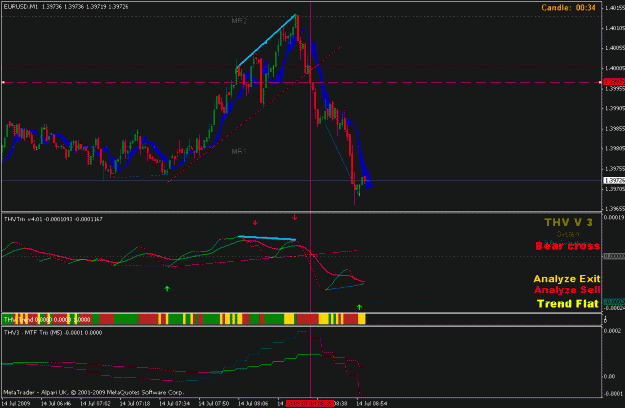Click the 0.0002 MTF Trix scale value

[x=612, y=331]
